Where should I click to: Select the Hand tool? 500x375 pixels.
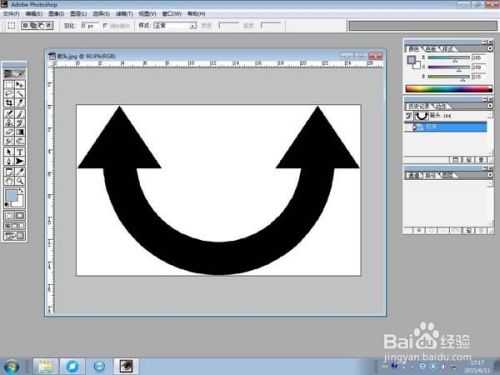(x=9, y=181)
